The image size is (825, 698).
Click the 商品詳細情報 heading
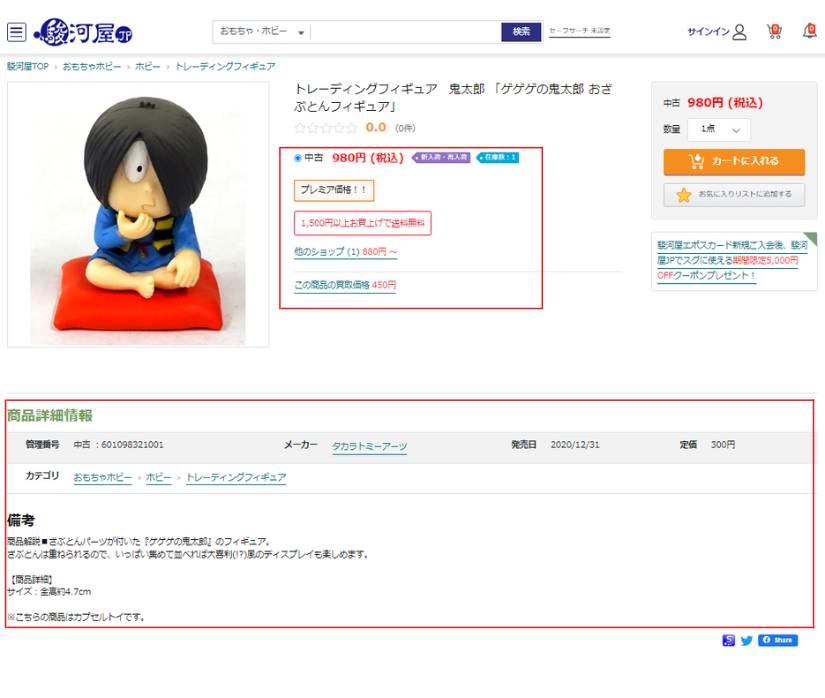tap(50, 416)
